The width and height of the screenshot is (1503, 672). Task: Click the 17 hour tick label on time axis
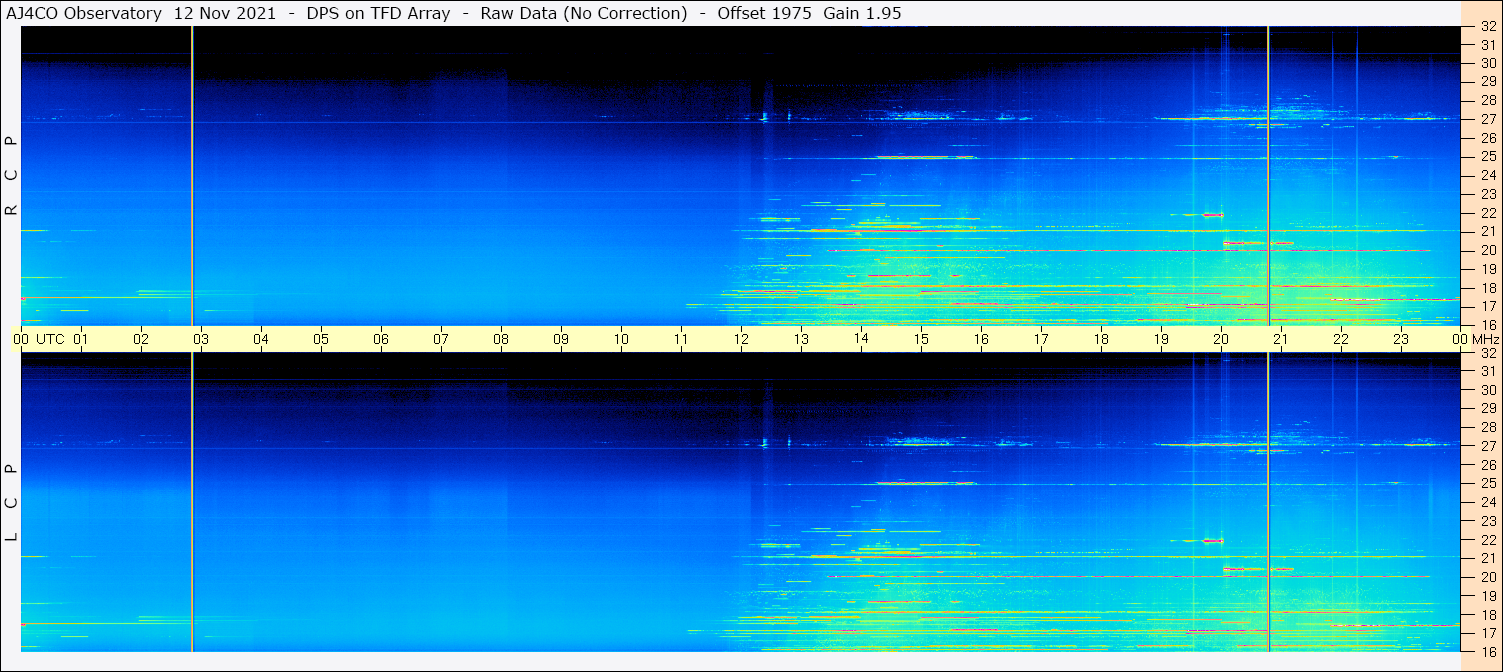(1041, 339)
